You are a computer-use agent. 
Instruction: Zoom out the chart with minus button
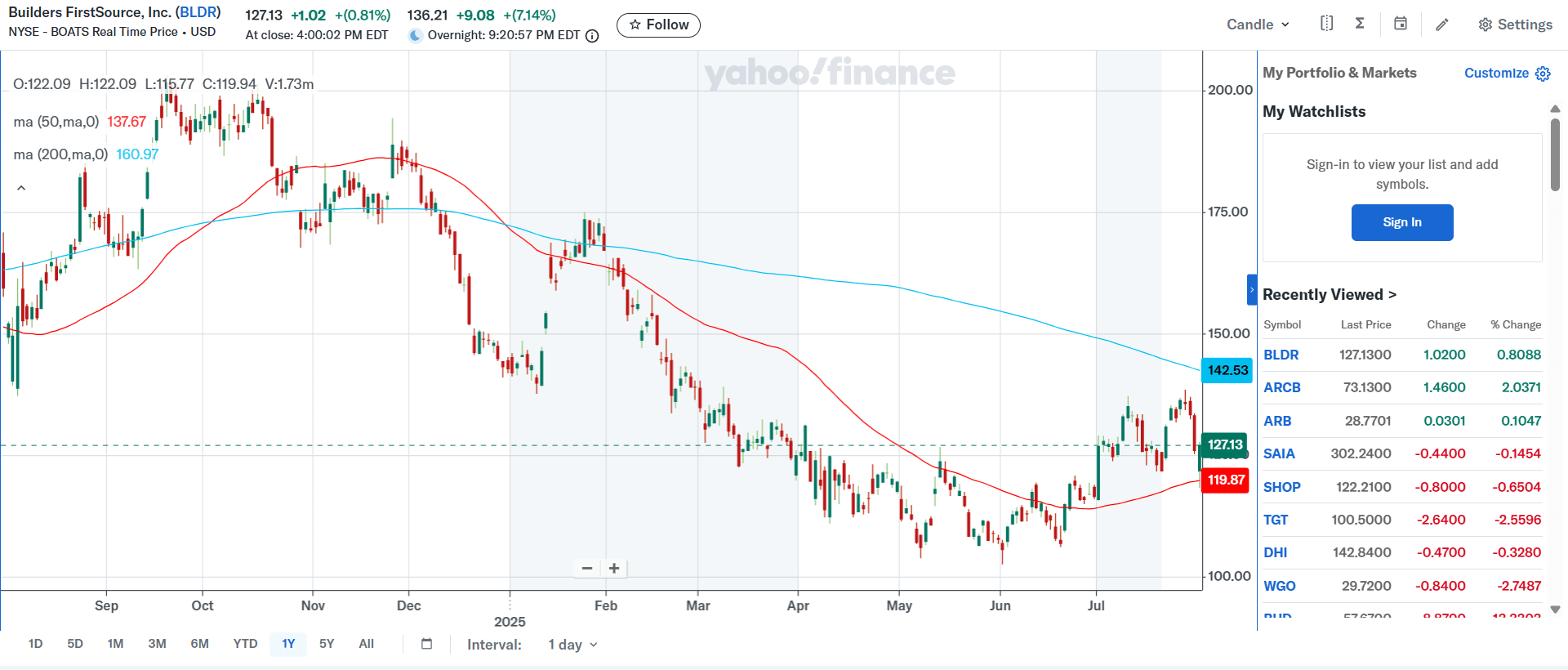tap(587, 568)
